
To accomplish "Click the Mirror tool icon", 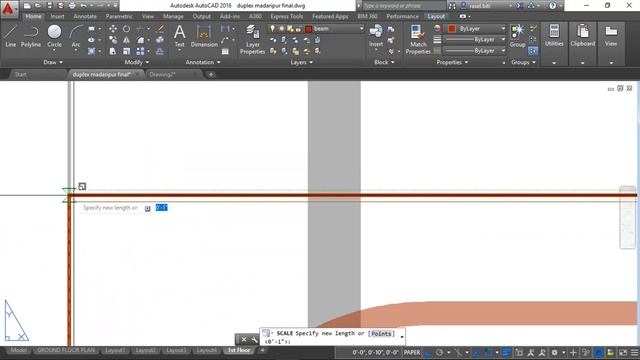I will tap(127, 40).
